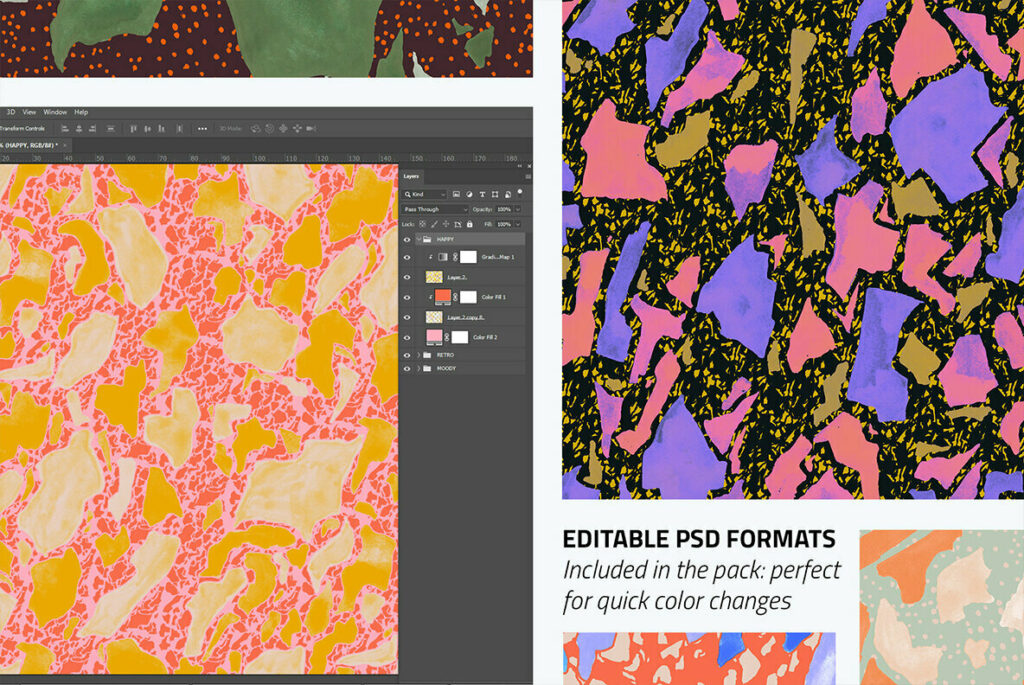Screen dimensions: 1024x685
Task: Open the Layers panel hamburger menu
Action: (527, 176)
